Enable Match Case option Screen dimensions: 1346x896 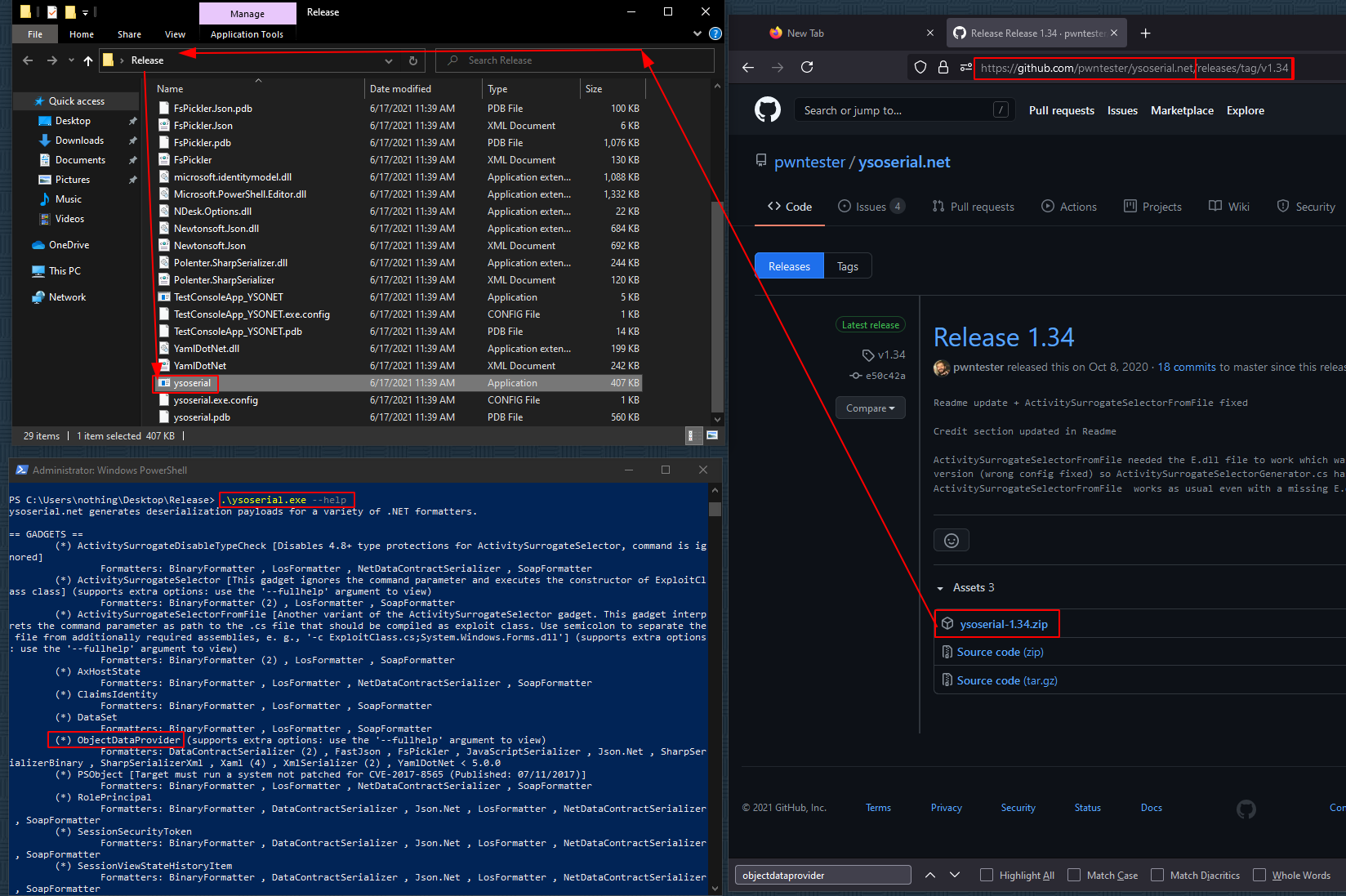tap(1074, 875)
